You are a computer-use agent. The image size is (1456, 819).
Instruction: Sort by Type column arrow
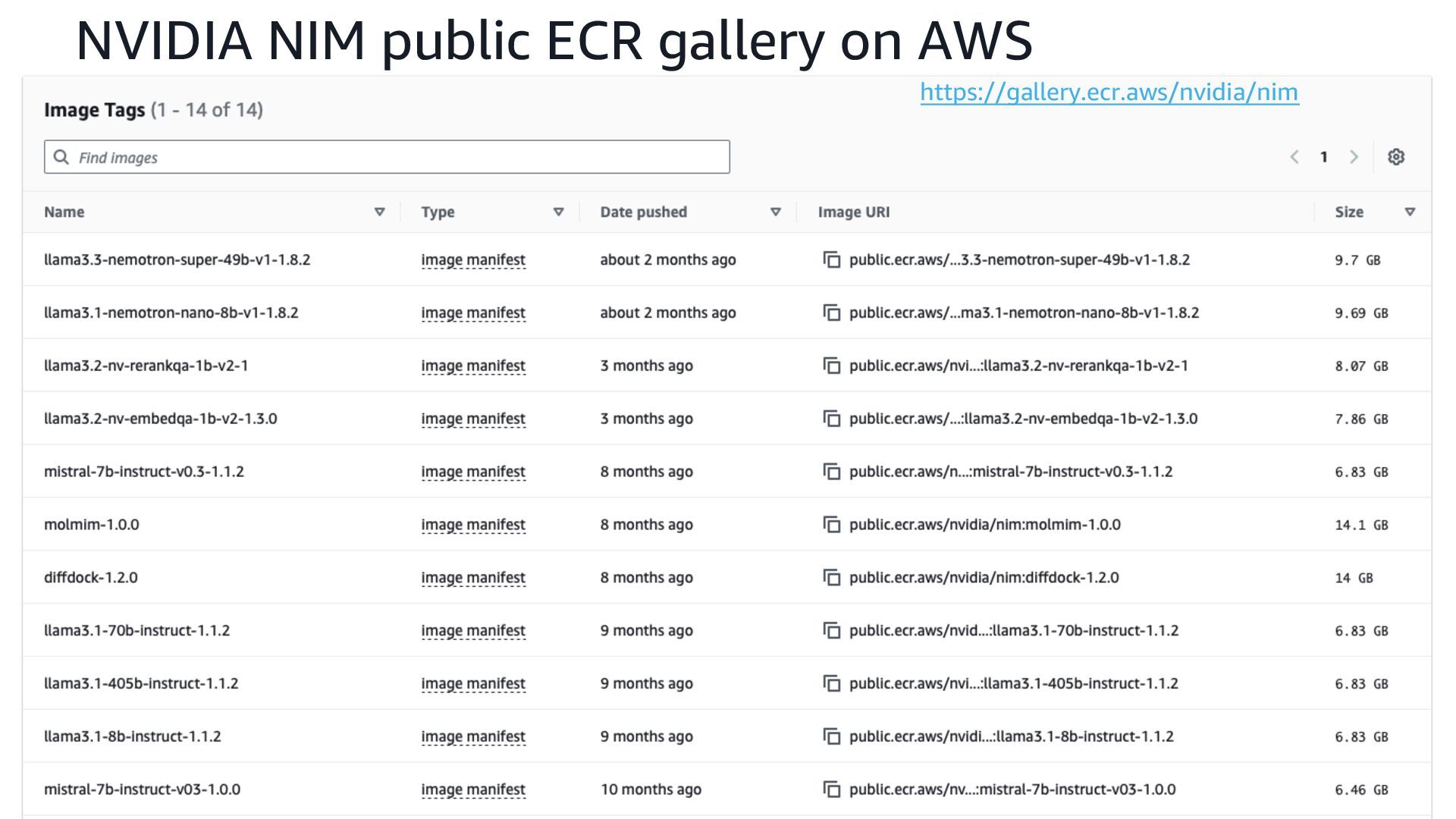point(559,212)
